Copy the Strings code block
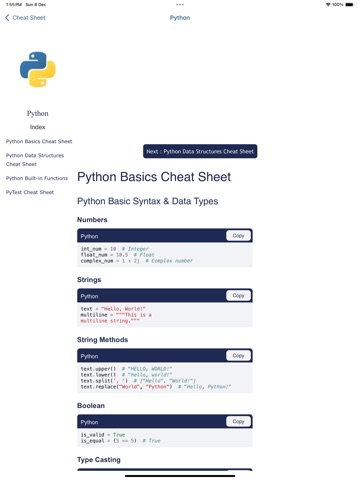The image size is (360, 480). tap(238, 296)
